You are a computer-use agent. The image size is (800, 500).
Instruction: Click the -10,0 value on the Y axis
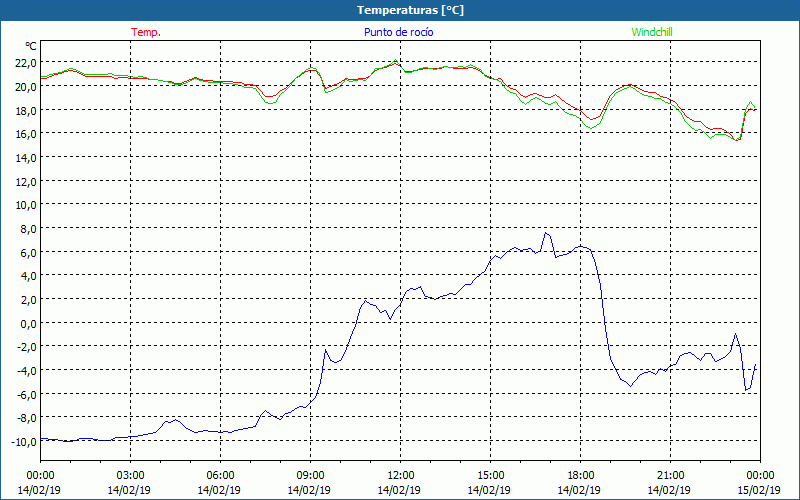pyautogui.click(x=24, y=441)
